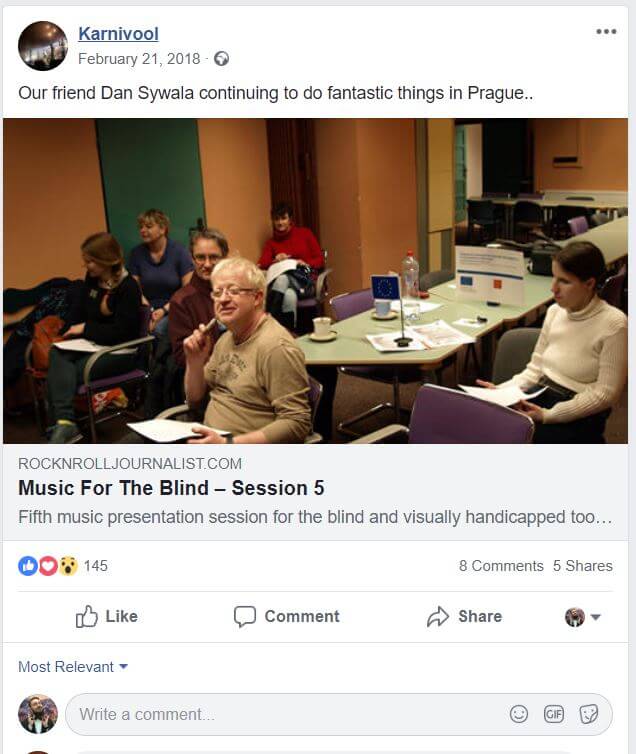Image resolution: width=636 pixels, height=754 pixels.
Task: Click the public globe privacy icon
Action: 221,59
